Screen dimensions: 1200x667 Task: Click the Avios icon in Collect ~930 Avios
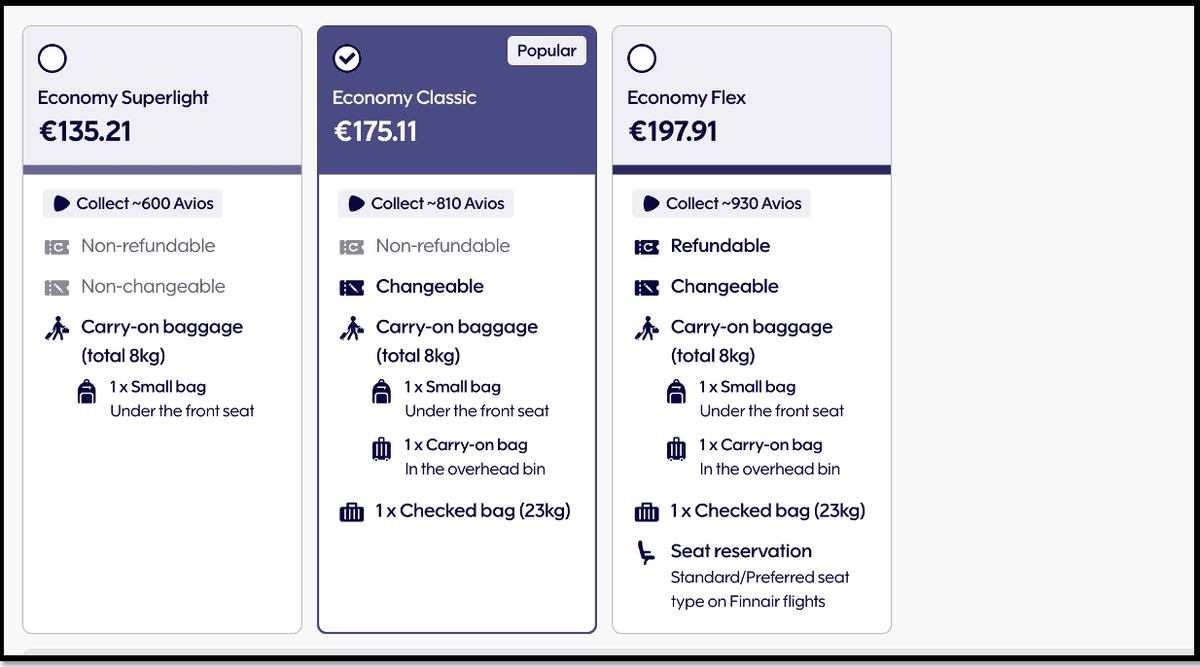pos(651,204)
